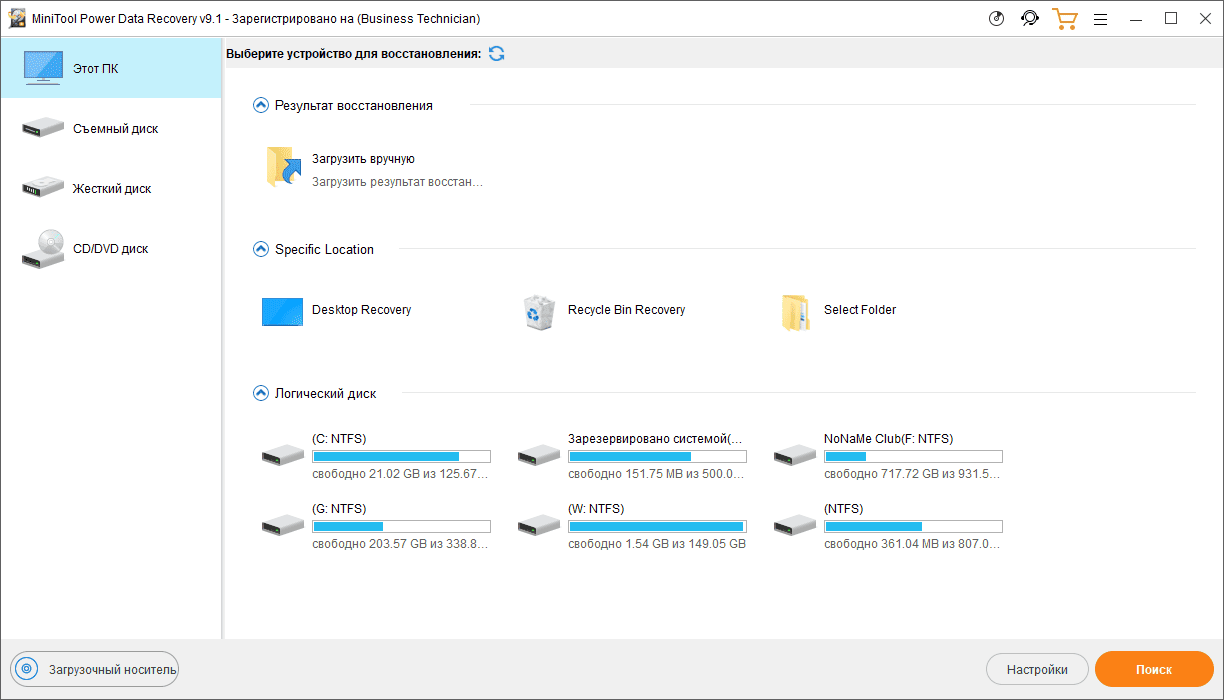Click the Desktop Recovery label
Viewport: 1224px width, 700px height.
[361, 310]
